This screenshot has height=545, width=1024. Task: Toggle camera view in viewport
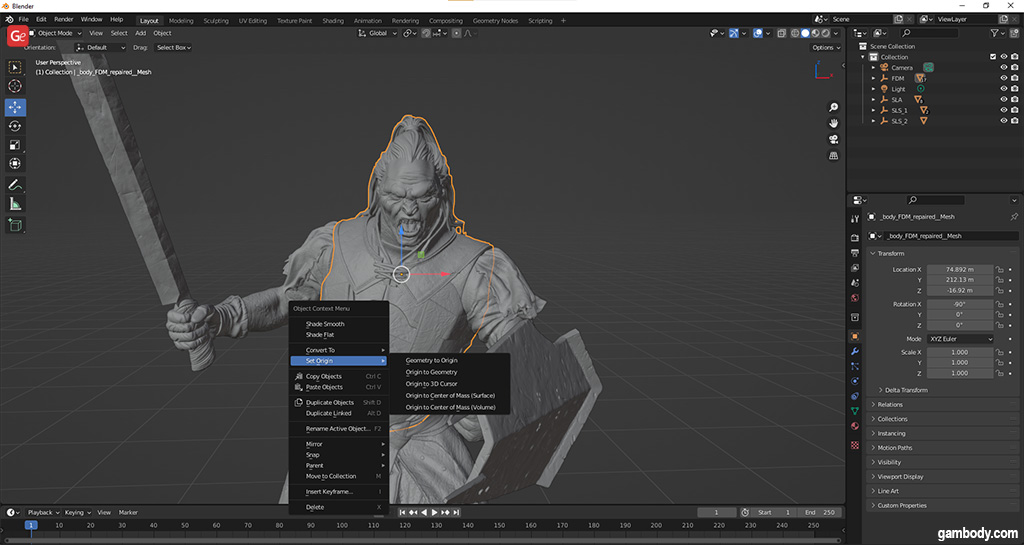[x=833, y=139]
